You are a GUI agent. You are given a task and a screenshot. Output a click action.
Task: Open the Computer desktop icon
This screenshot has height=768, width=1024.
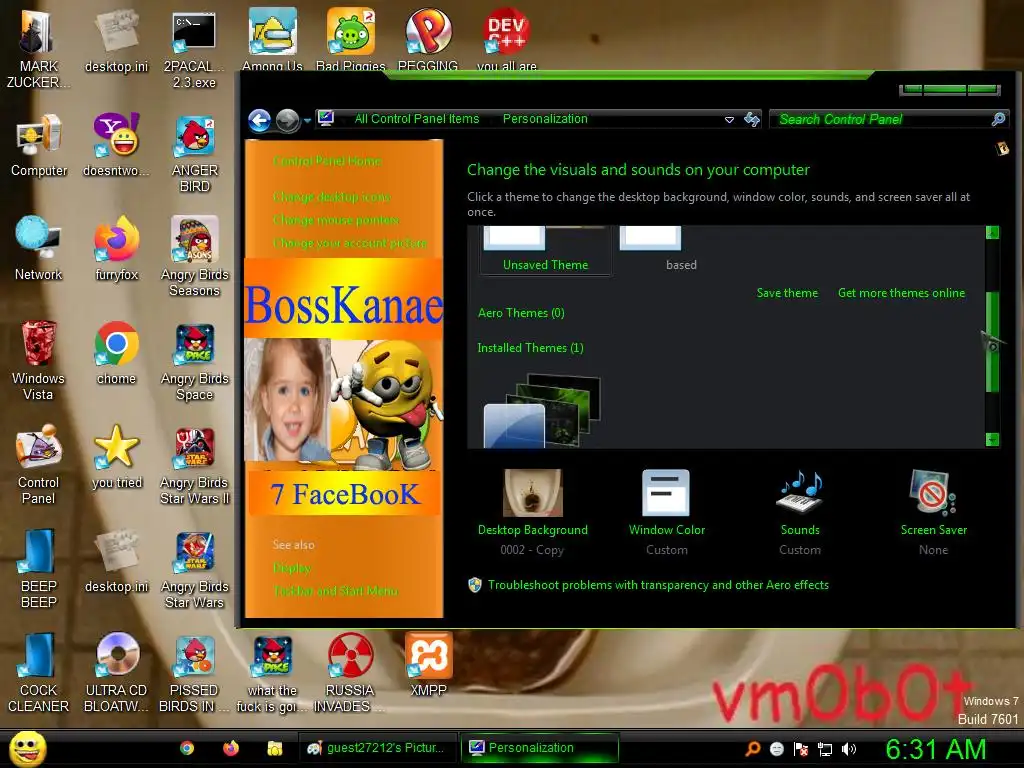(39, 146)
